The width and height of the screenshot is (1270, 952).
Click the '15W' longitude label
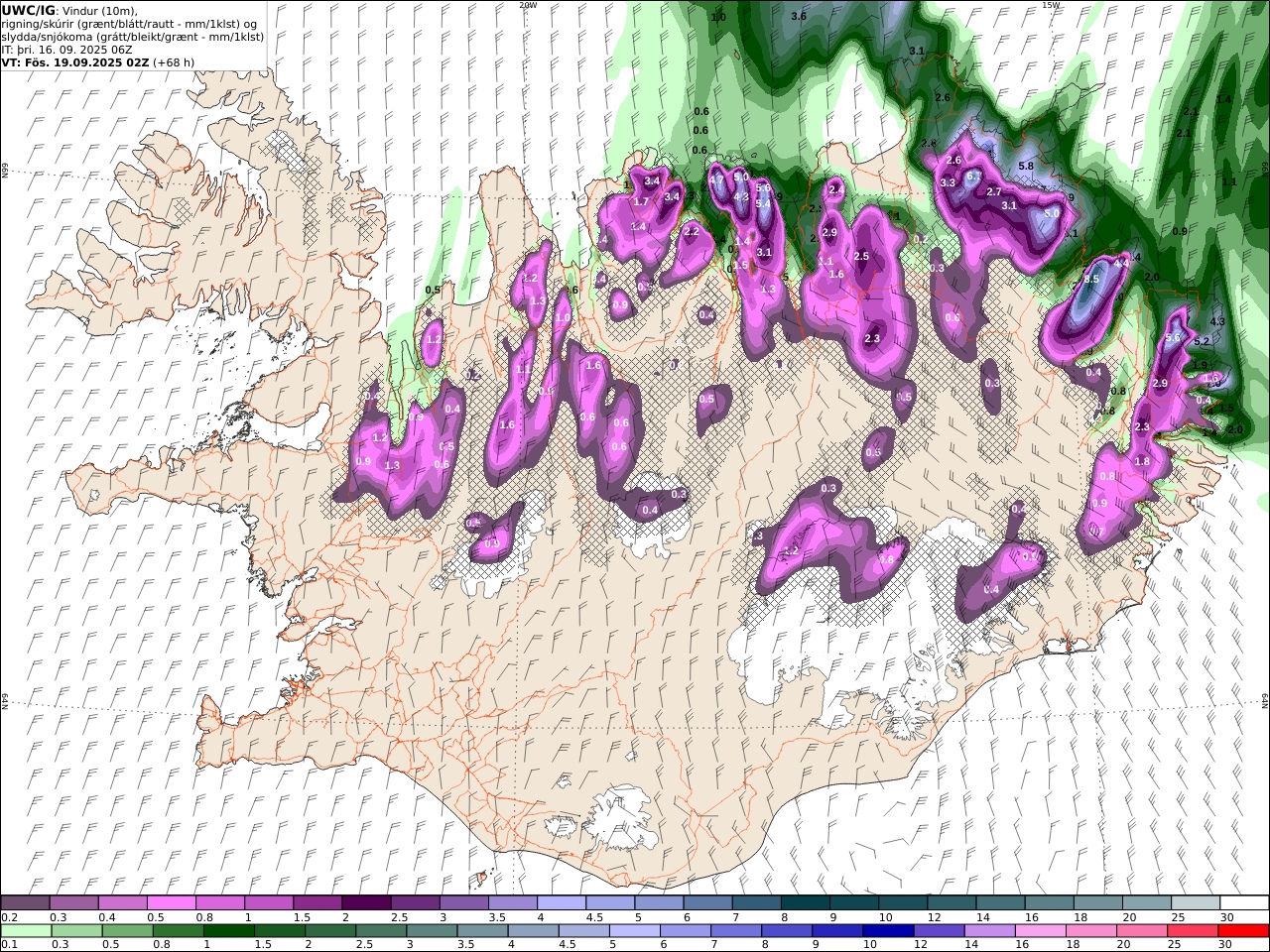click(1052, 5)
